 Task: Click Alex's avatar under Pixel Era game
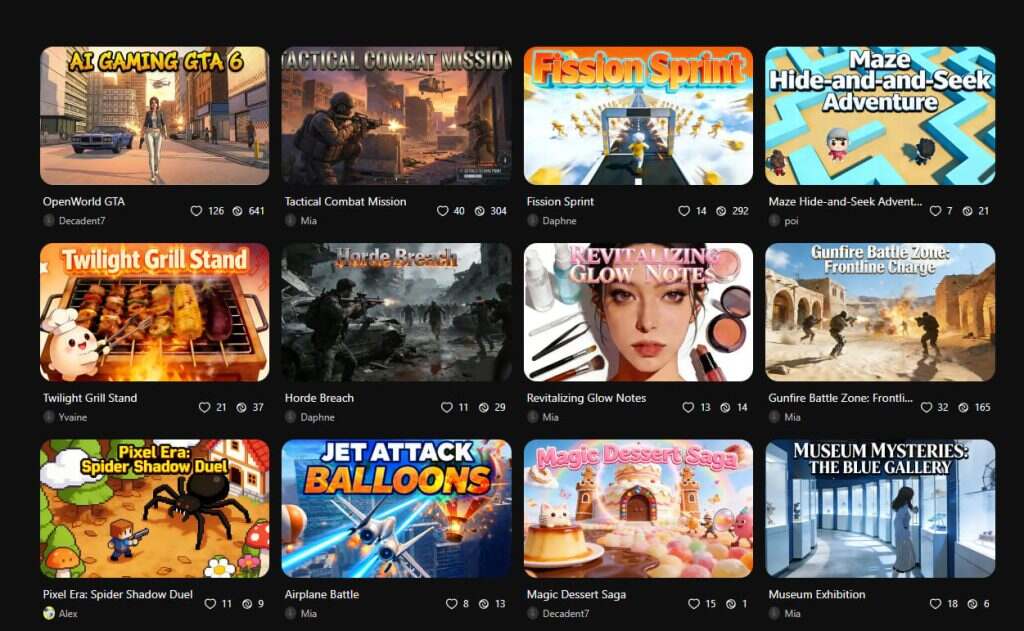49,613
